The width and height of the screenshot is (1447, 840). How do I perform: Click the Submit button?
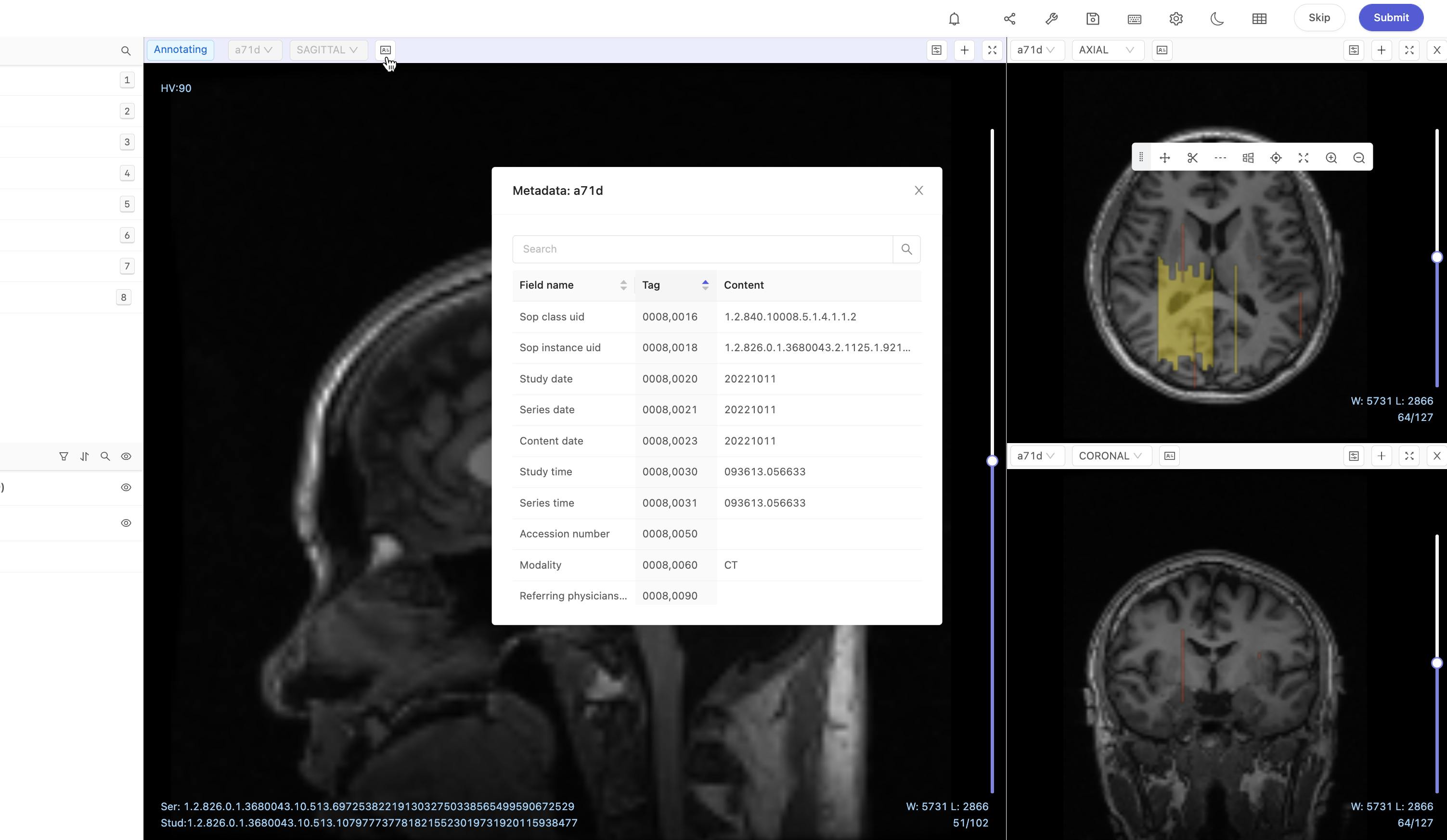coord(1391,18)
